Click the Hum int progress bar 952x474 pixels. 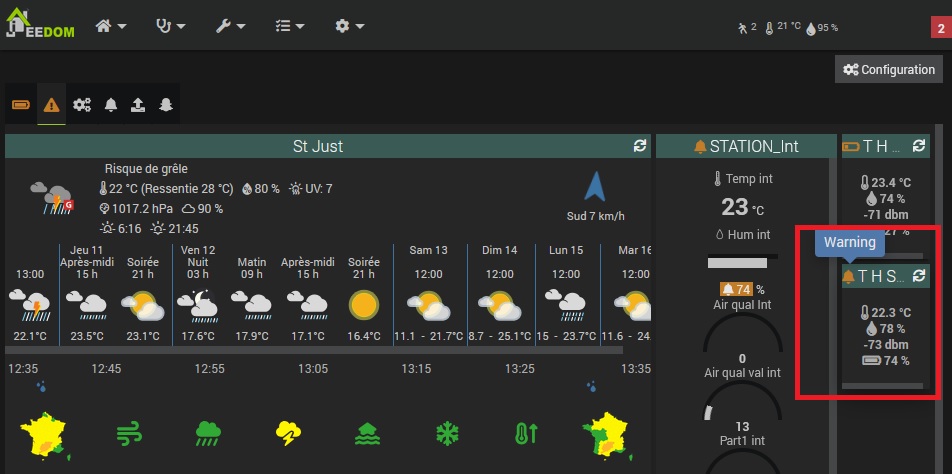click(x=742, y=262)
